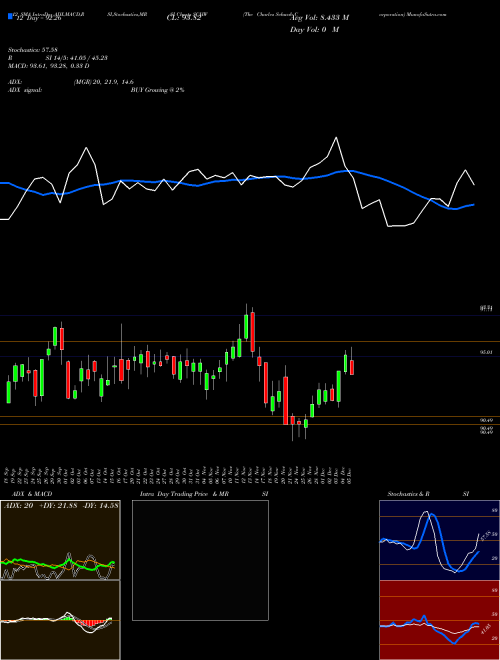
Task: Click the 'SI 14/3: 41.05 / 45.23' value
Action: coord(77,58)
